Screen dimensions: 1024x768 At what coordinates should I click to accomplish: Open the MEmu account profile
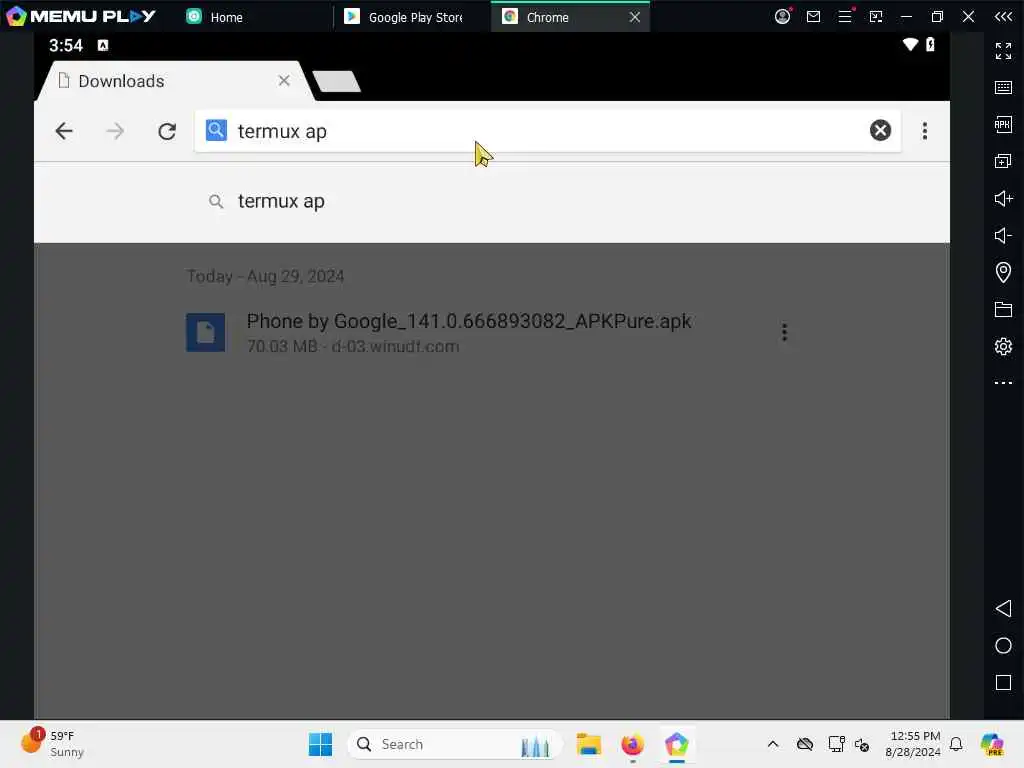point(782,16)
